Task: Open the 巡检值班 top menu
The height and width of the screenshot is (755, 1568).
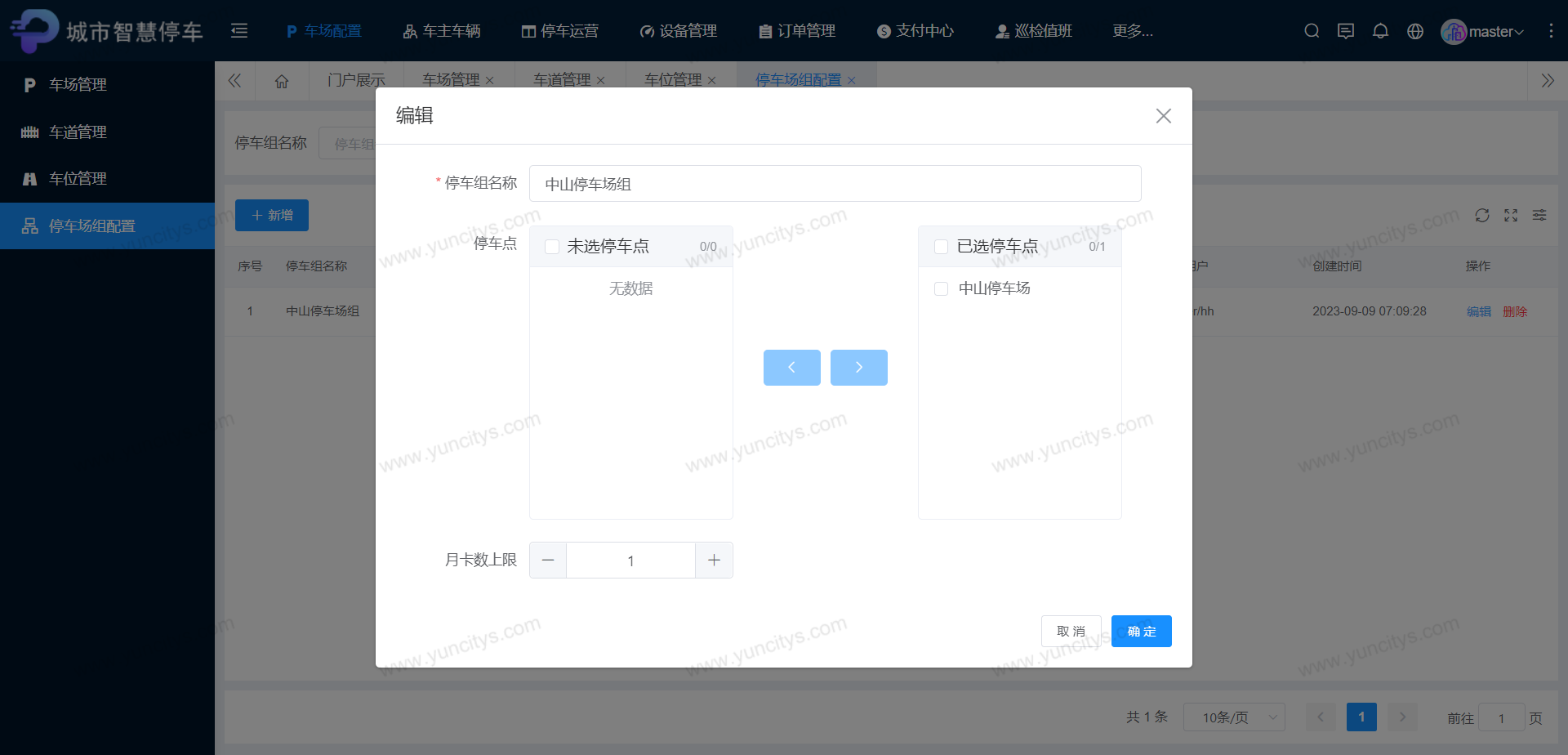Action: [1034, 31]
